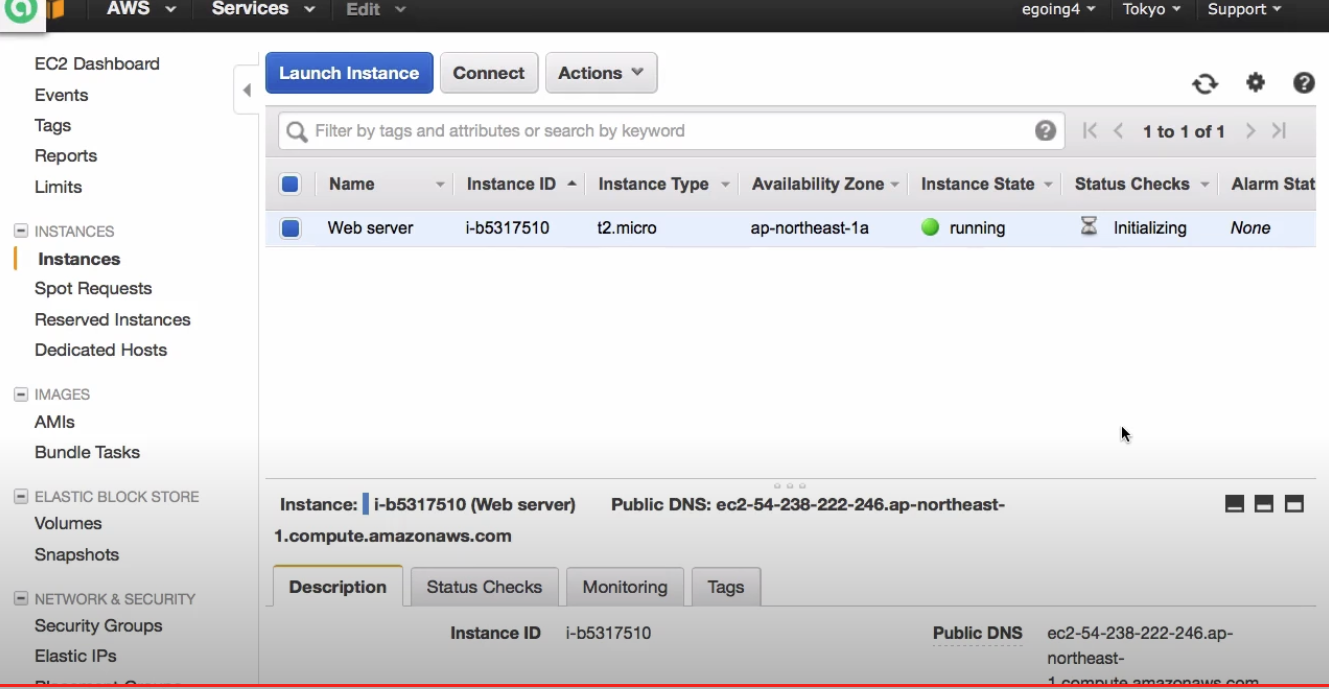Collapse the IMAGES sidebar section
Screen dimensions: 1329x689
pos(20,394)
